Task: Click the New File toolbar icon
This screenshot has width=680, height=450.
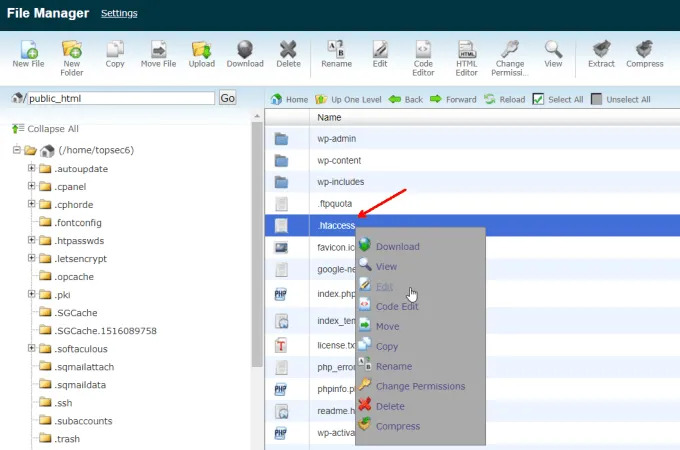Action: click(28, 49)
